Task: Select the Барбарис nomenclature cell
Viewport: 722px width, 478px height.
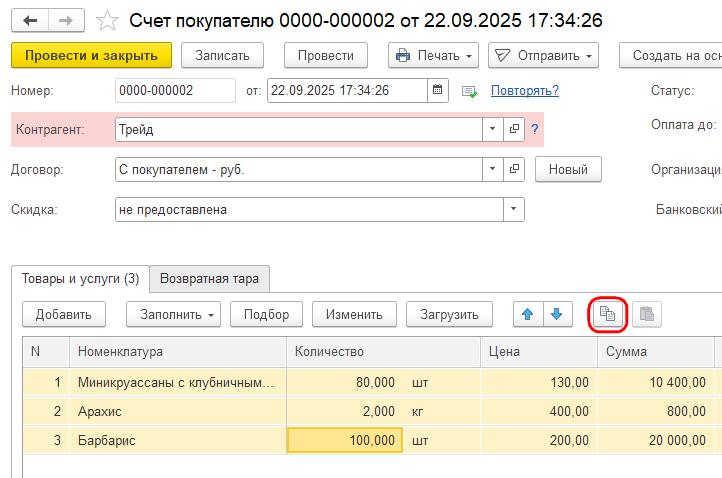Action: point(178,440)
